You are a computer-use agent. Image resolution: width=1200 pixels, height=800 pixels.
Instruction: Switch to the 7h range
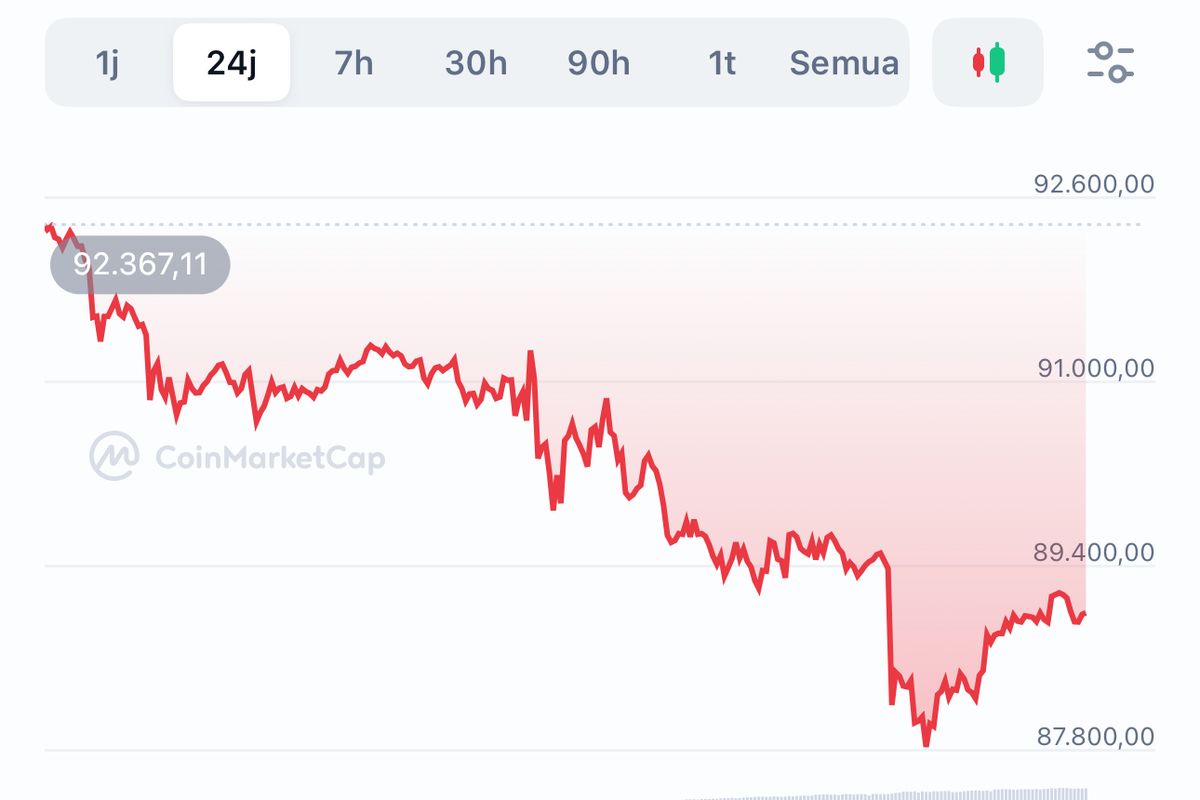[355, 62]
